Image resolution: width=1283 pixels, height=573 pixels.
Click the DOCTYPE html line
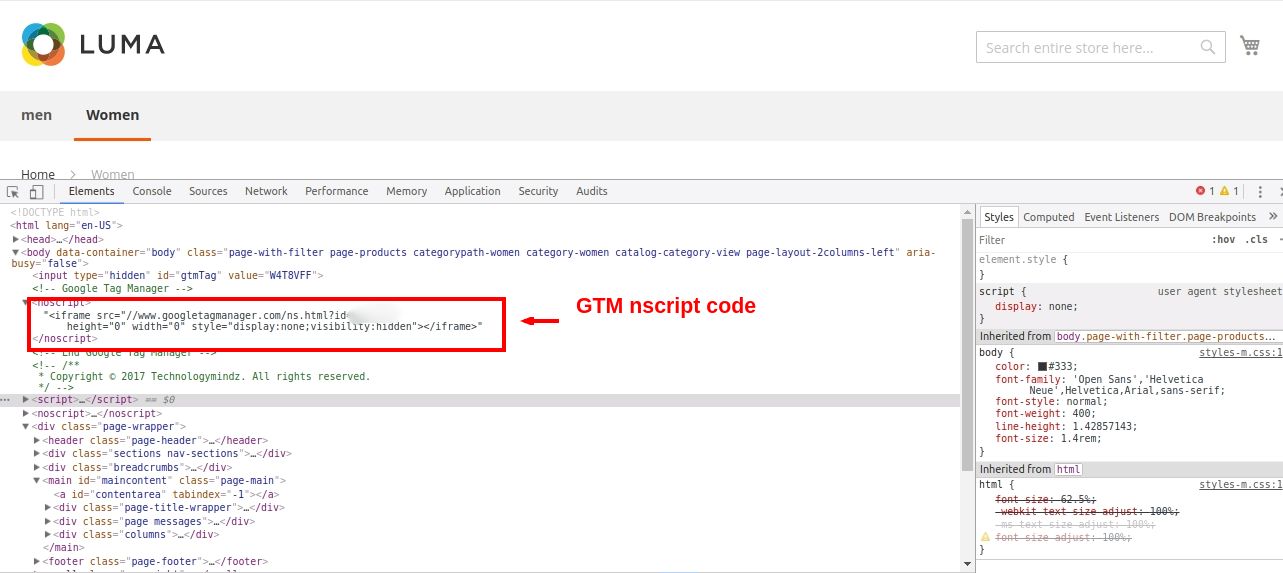[55, 212]
